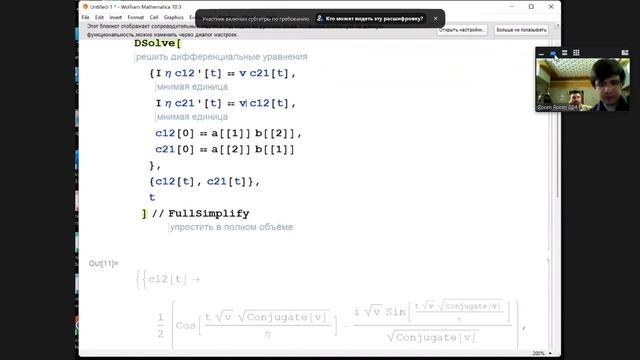The image size is (640, 360).
Task: Click exit minimized video layout icon
Action: point(625,53)
